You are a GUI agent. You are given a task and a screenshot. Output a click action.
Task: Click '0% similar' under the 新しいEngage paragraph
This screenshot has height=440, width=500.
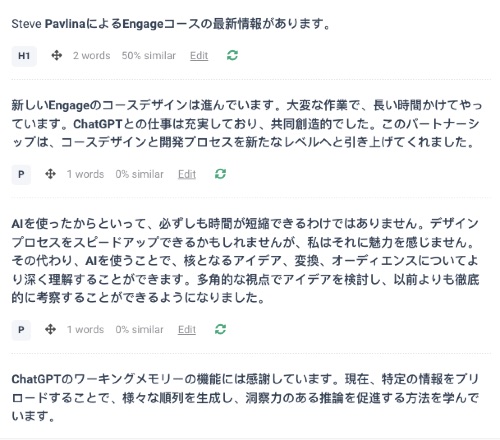point(139,174)
